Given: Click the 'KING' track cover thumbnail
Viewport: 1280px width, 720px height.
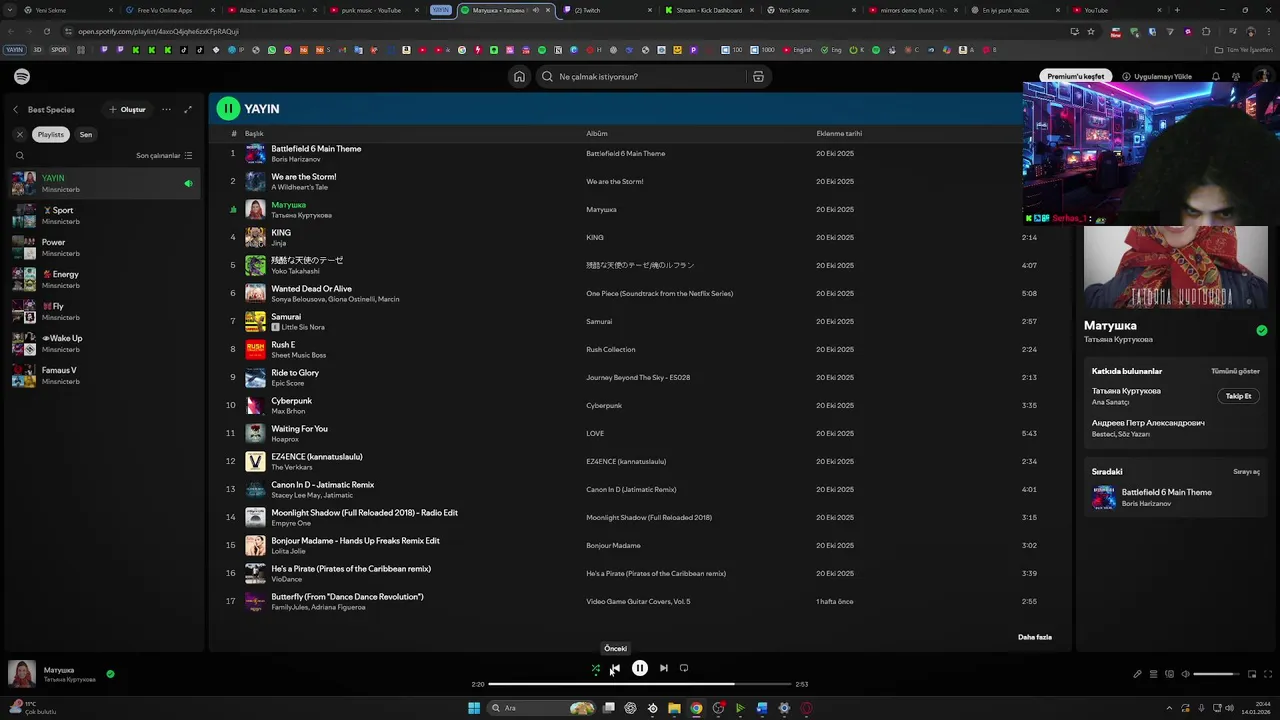Looking at the screenshot, I should pyautogui.click(x=256, y=237).
